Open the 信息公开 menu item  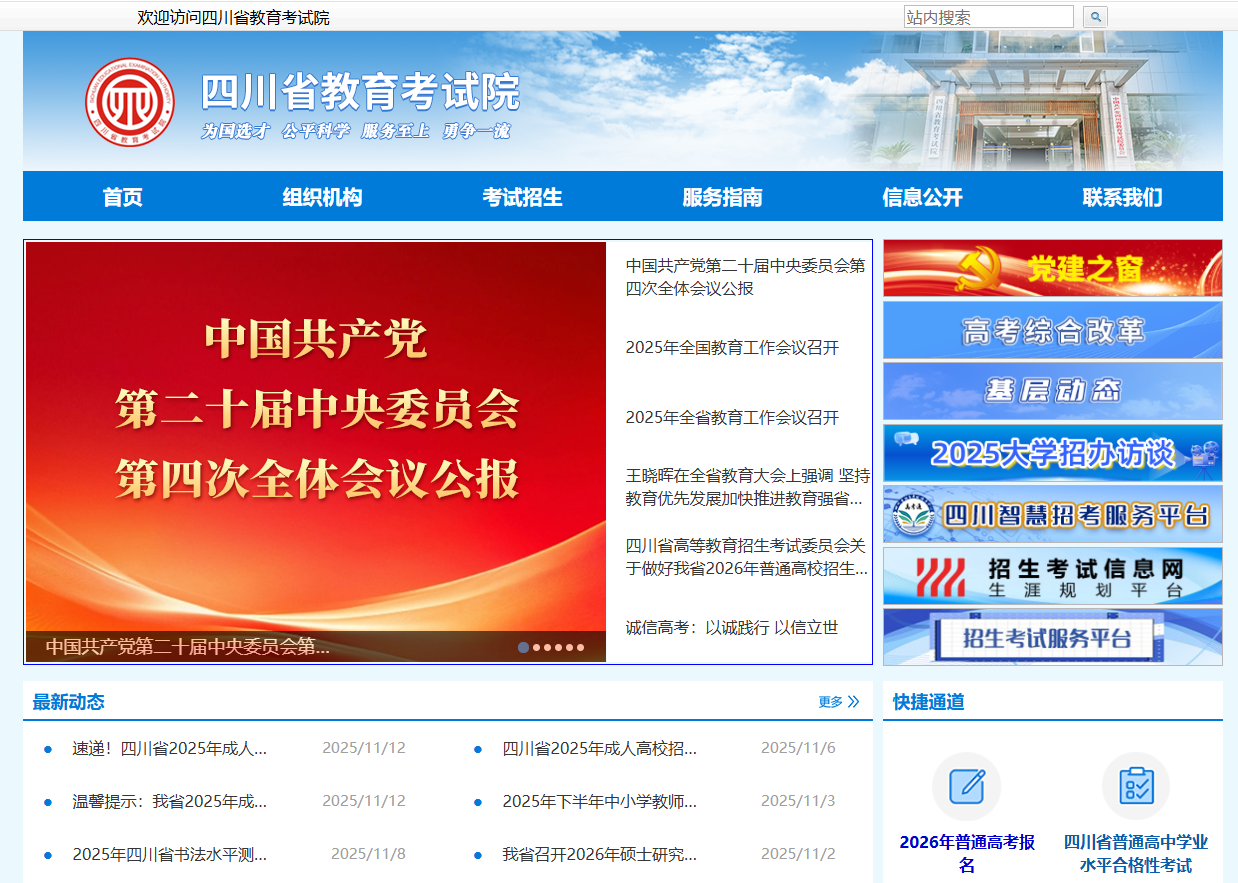[x=922, y=197]
